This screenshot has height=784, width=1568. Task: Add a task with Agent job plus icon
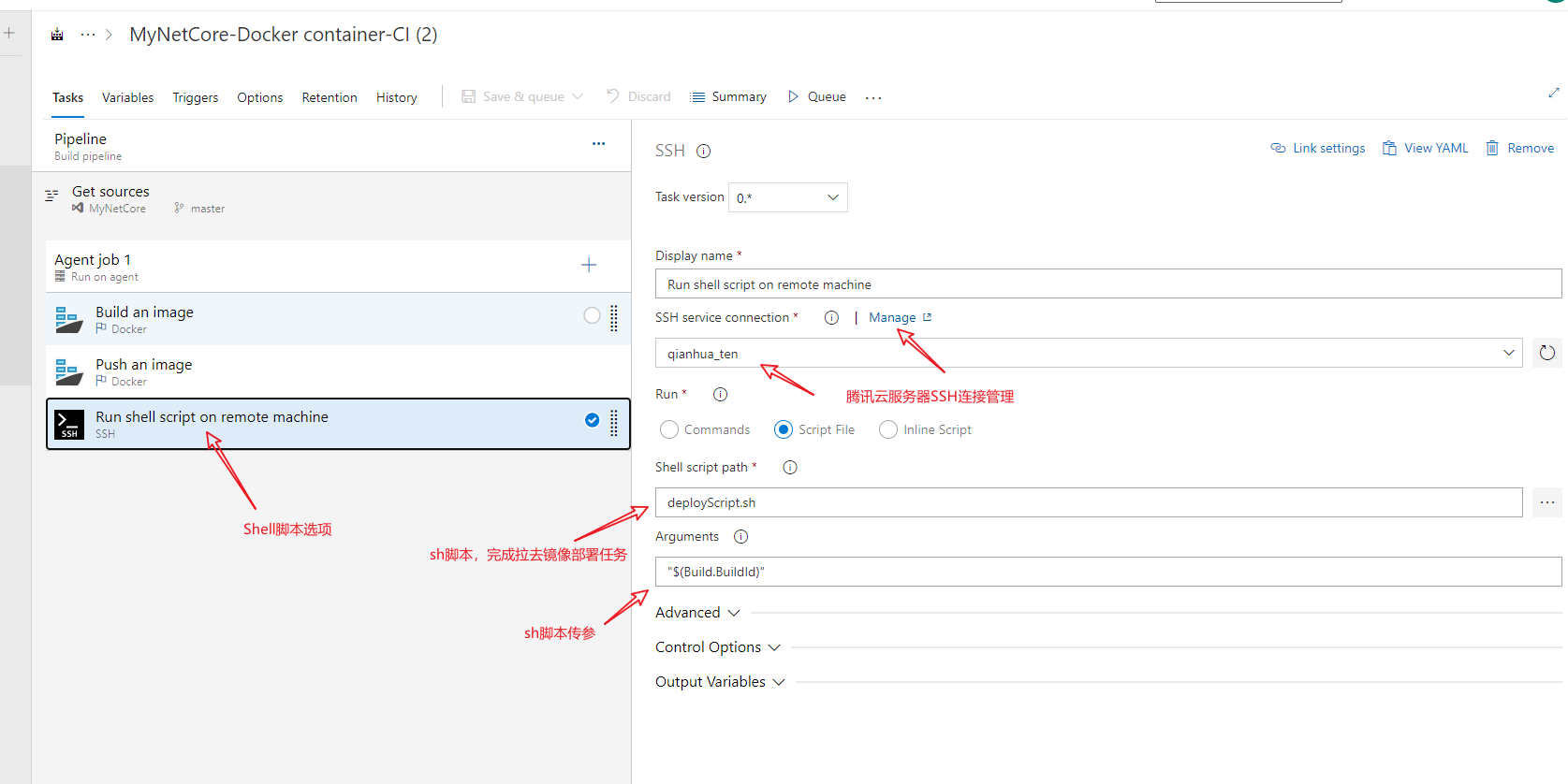pos(589,265)
